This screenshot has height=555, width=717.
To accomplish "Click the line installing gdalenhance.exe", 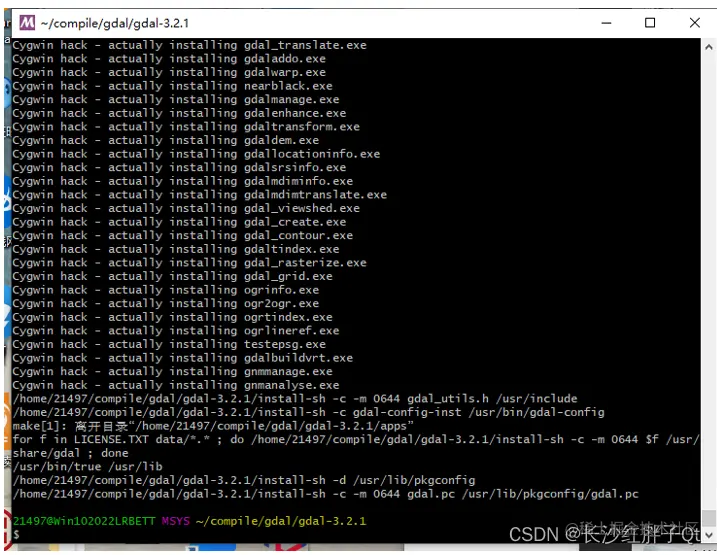I will 179,113.
